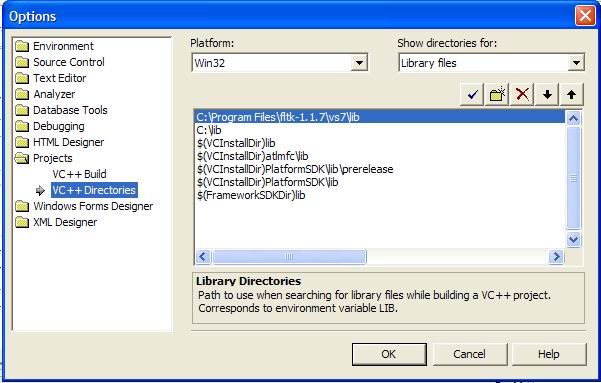Click the Windows Forms Designer folder icon

[22, 206]
